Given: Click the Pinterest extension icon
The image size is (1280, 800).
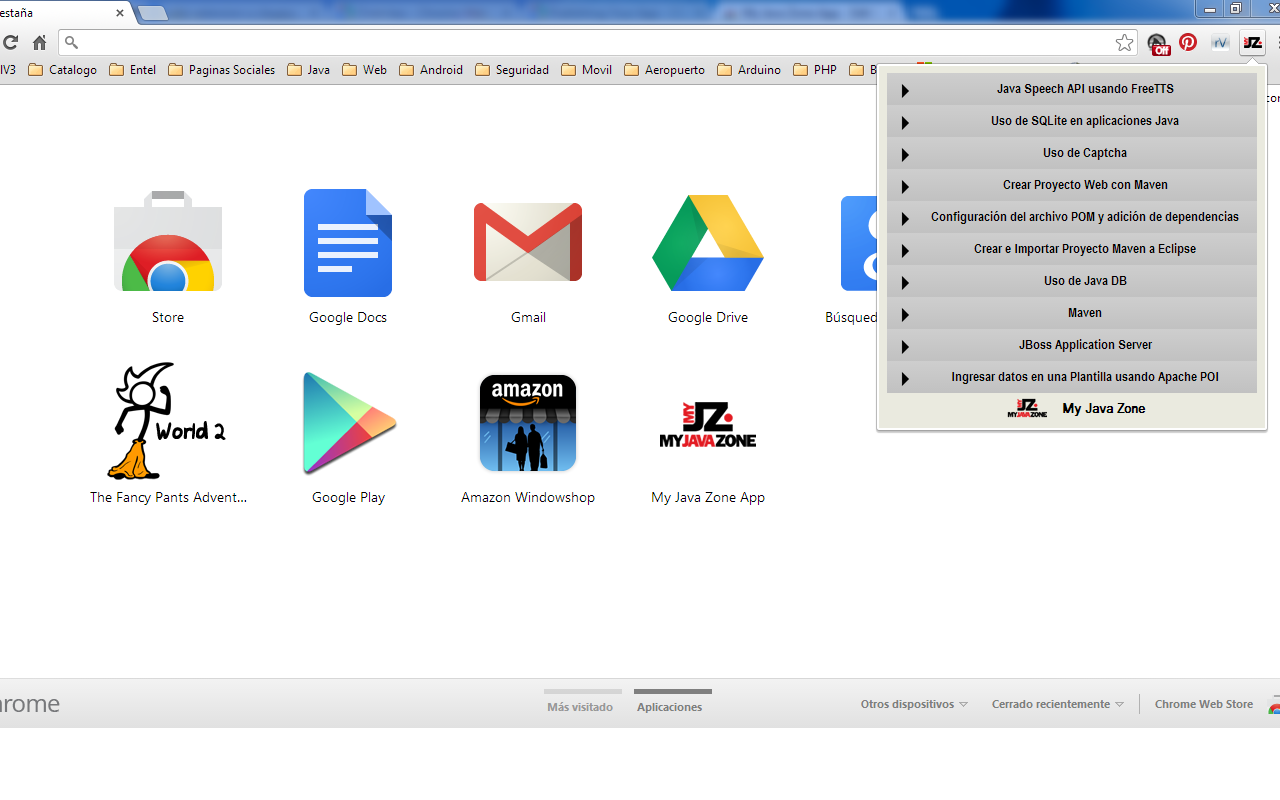Looking at the screenshot, I should (1187, 42).
